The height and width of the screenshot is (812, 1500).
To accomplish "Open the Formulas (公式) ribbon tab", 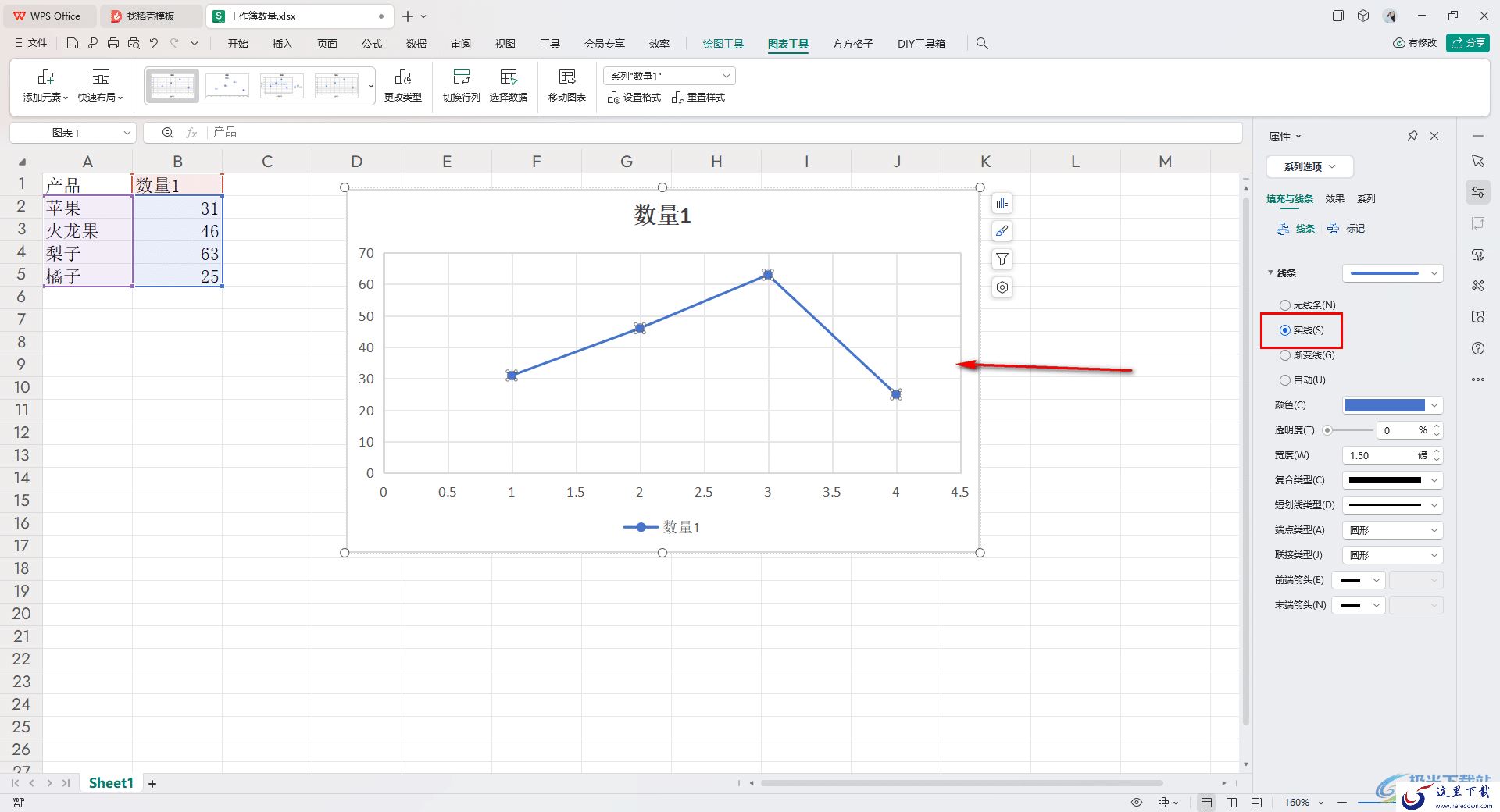I will pos(372,44).
